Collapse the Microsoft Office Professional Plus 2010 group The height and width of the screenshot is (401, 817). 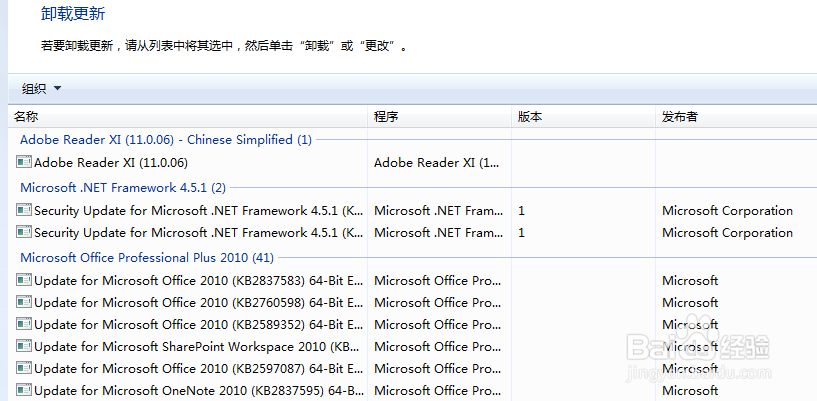coord(147,257)
